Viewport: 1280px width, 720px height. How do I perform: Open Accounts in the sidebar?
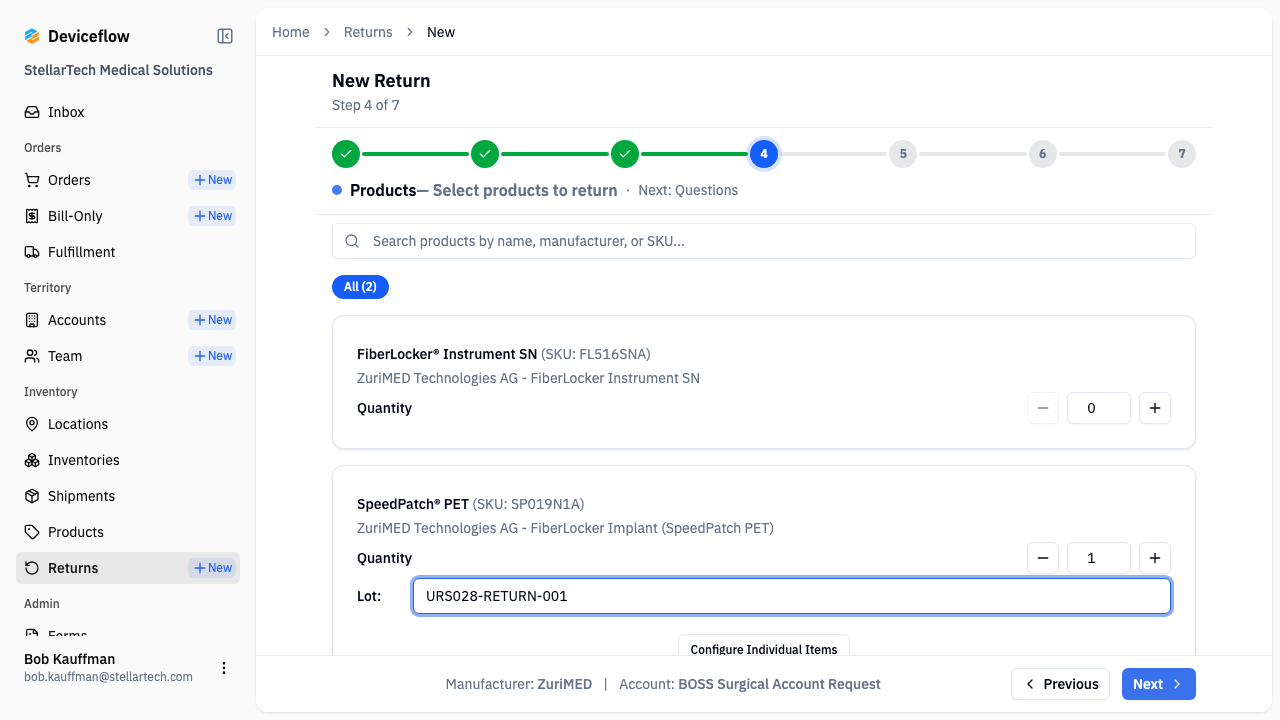[x=77, y=320]
